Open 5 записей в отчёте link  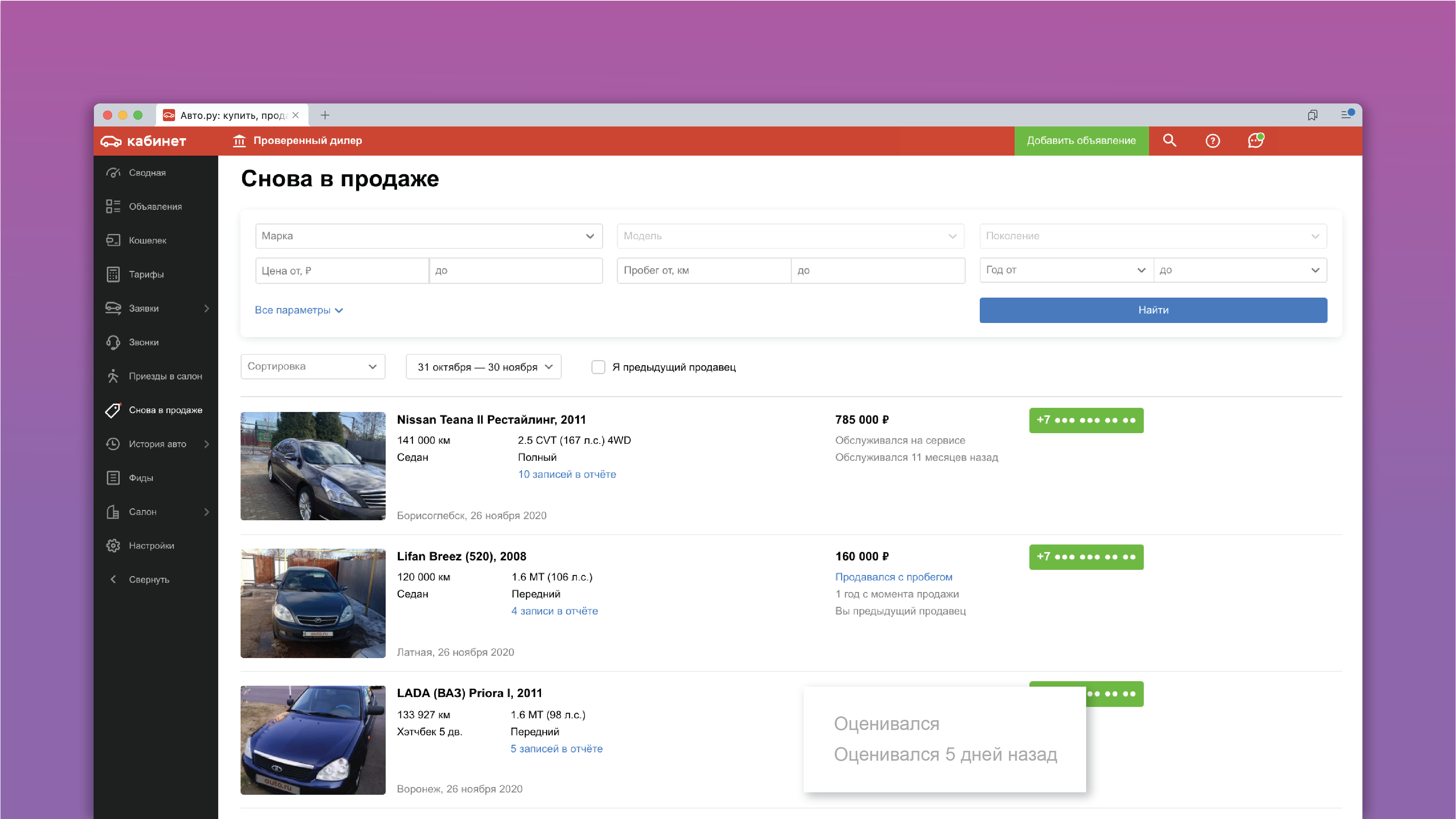click(x=557, y=749)
